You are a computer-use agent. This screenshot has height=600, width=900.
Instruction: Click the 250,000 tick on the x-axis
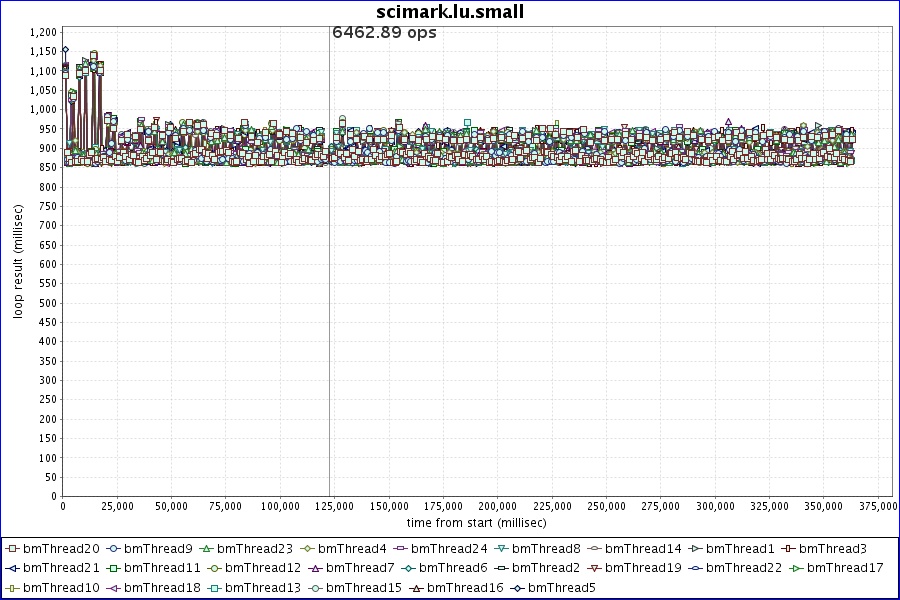[x=606, y=507]
